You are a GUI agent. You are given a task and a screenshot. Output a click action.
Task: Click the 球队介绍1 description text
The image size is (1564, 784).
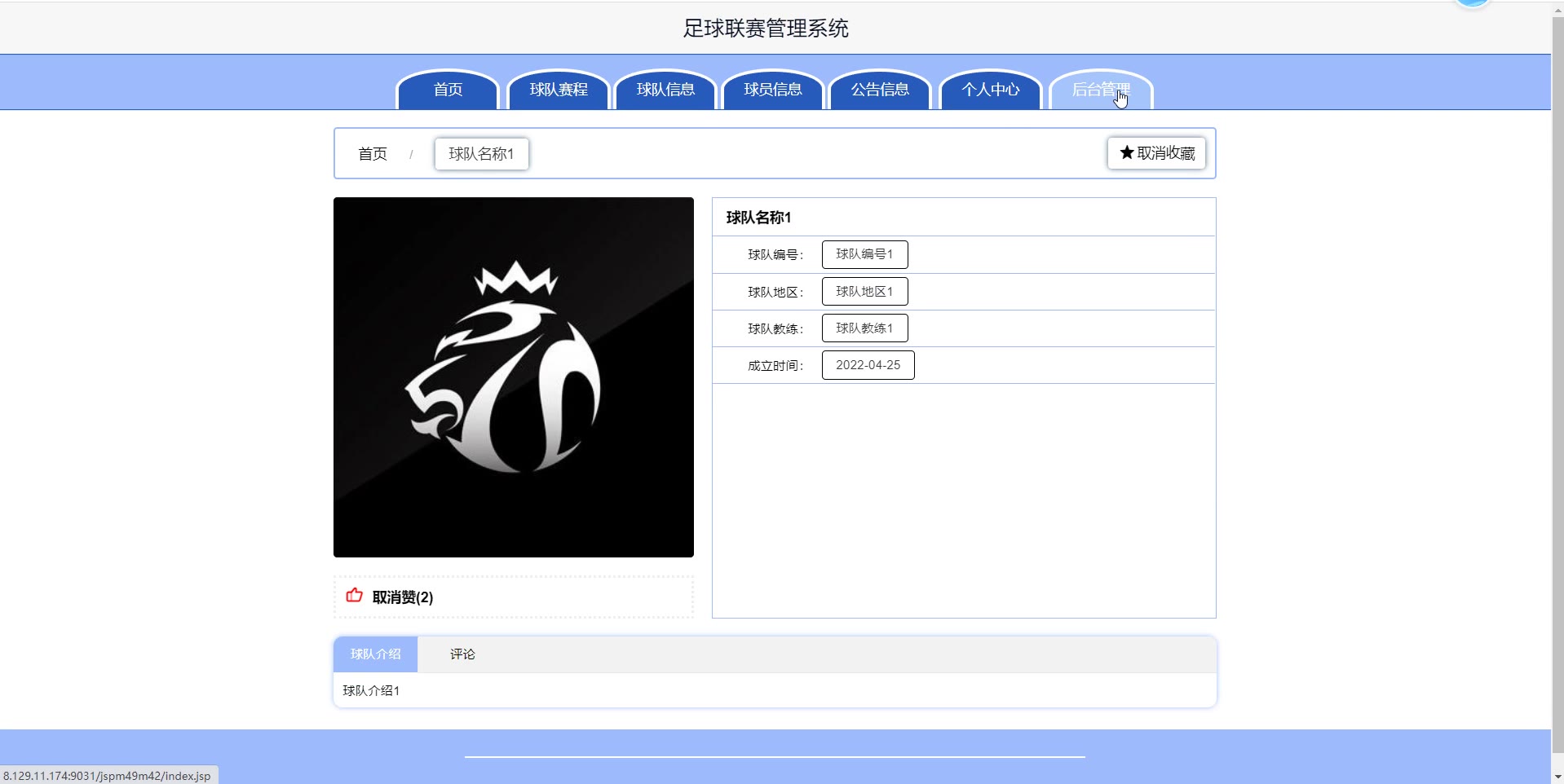(x=371, y=691)
